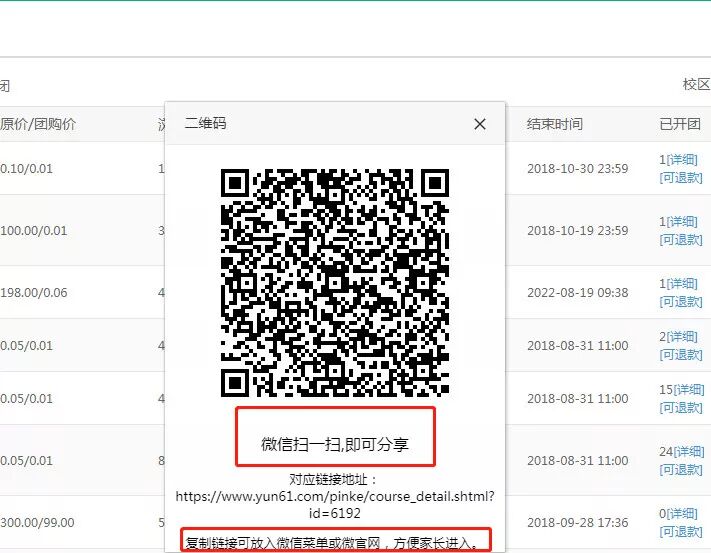This screenshot has height=553, width=711.
Task: Click the 对应链接地址 label
Action: tap(333, 480)
